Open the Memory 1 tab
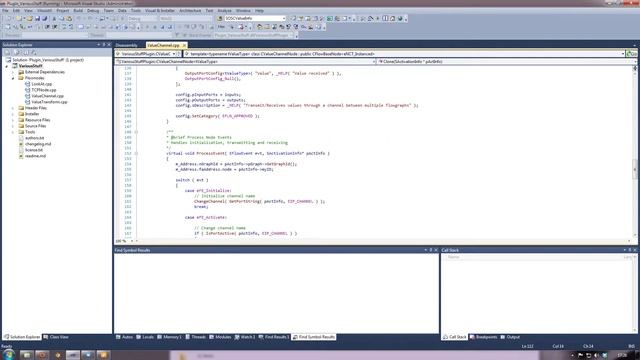 click(x=169, y=337)
